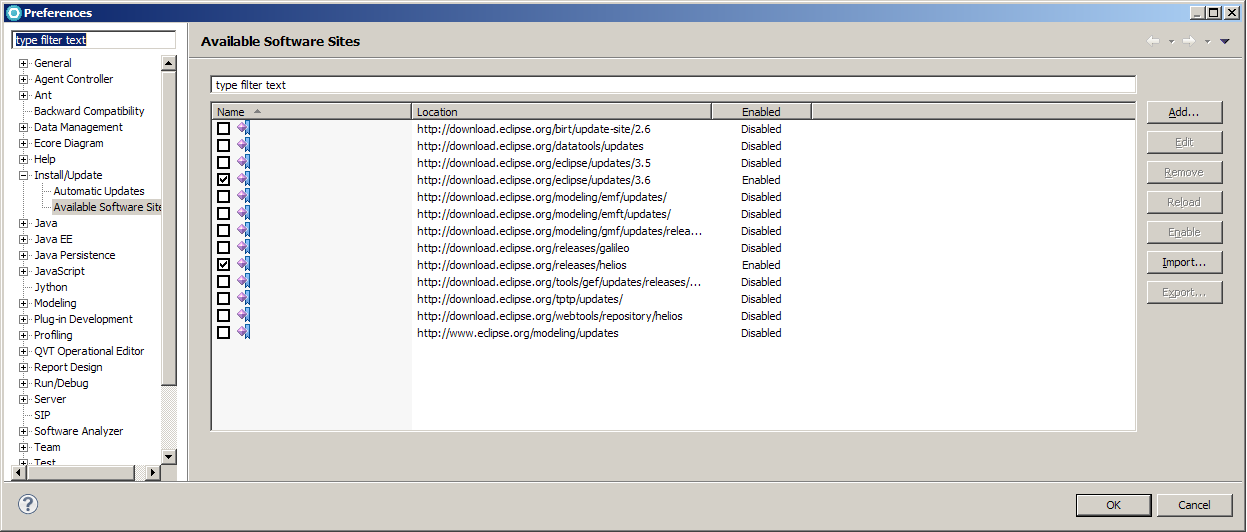Open the forward history dropdown arrow
1247x532 pixels.
point(1207,42)
